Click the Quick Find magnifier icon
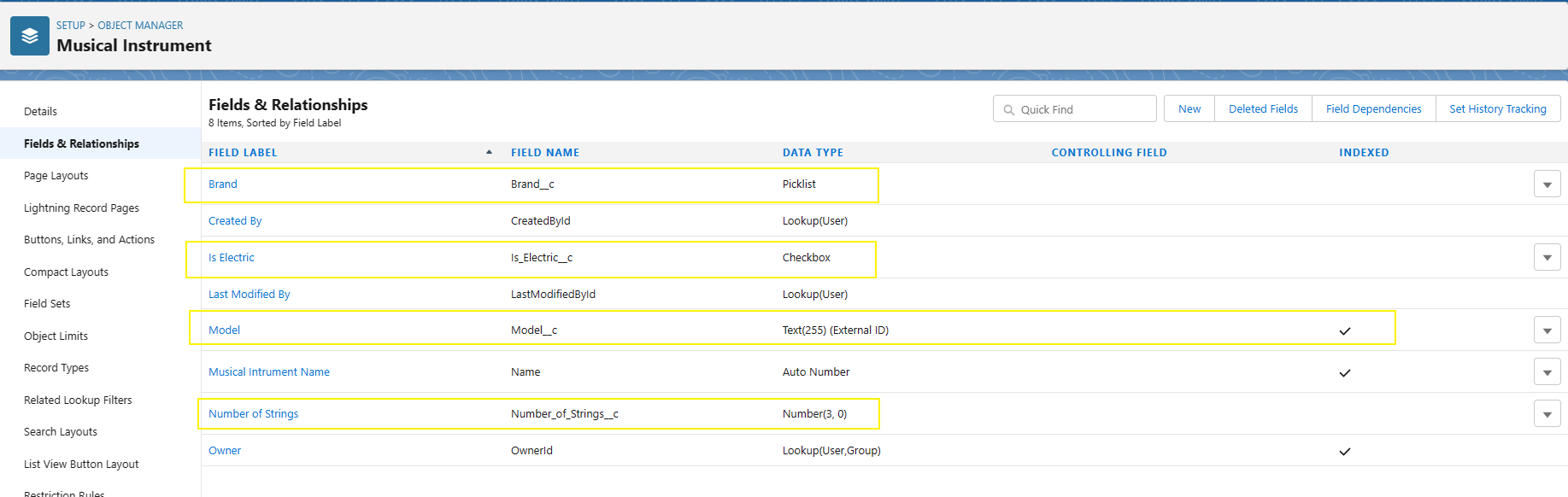1568x497 pixels. (1009, 110)
